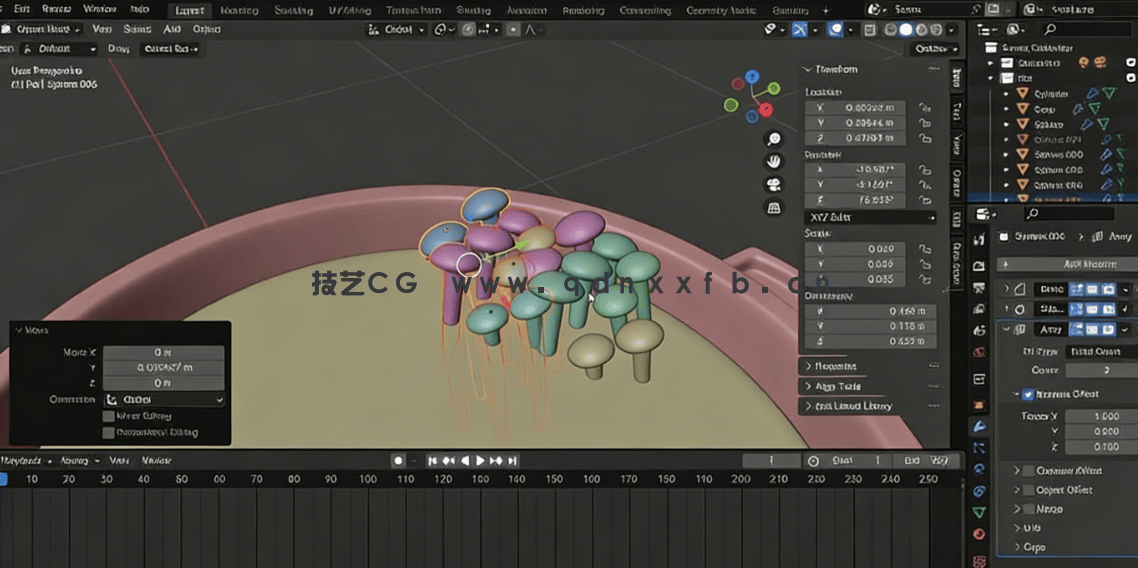Play animation in reverse in timeline

[464, 461]
